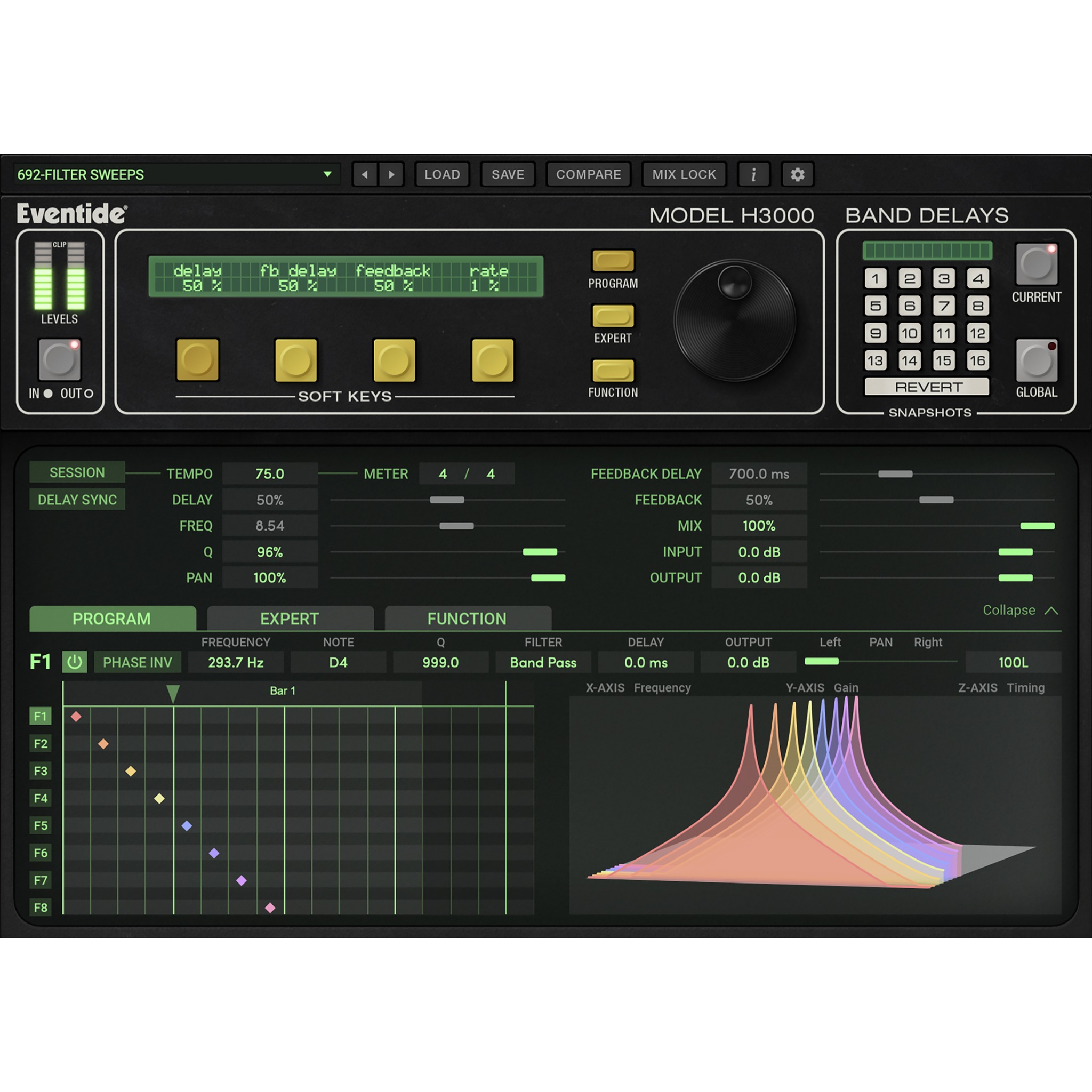Click the REVERT snapshot button
This screenshot has width=1092, height=1092.
tap(928, 387)
